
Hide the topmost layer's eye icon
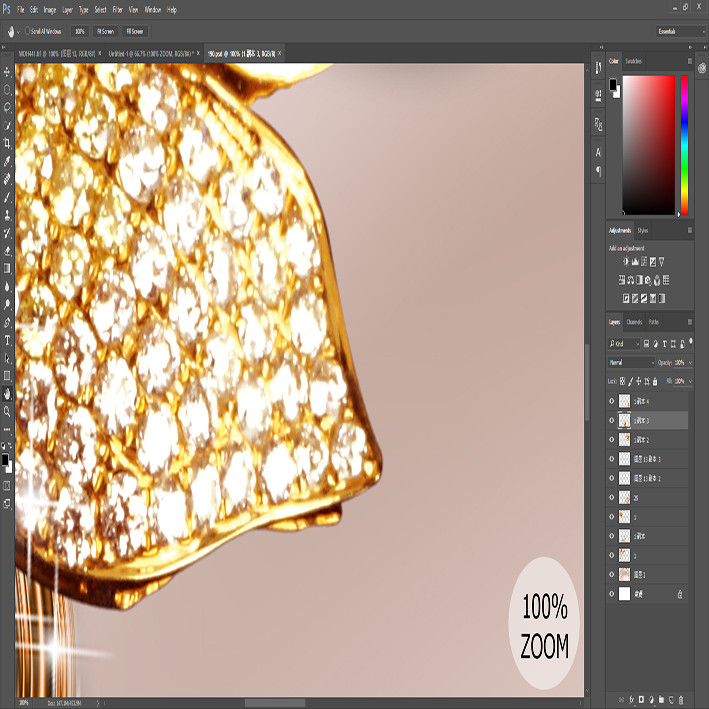tap(612, 401)
